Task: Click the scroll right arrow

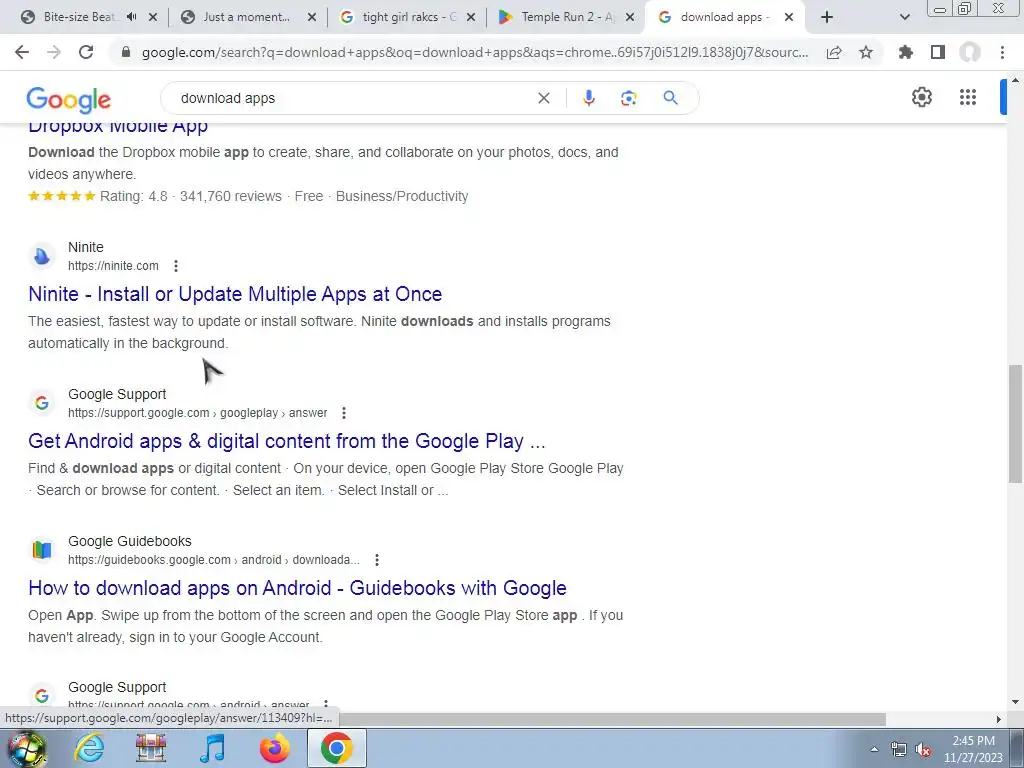Action: tap(998, 719)
